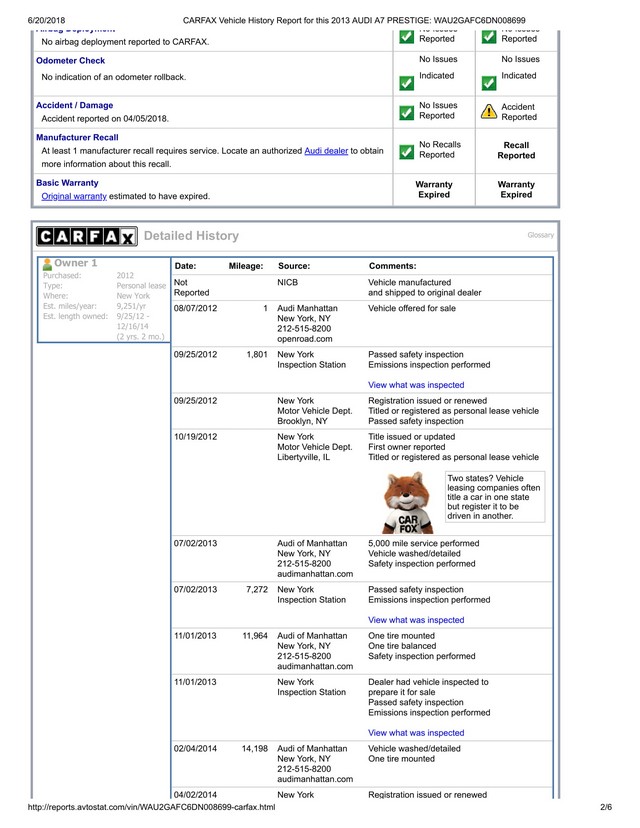Click the 'Brooklyn, NY' source text
Image resolution: width=640 pixels, height=828 pixels.
(x=302, y=421)
